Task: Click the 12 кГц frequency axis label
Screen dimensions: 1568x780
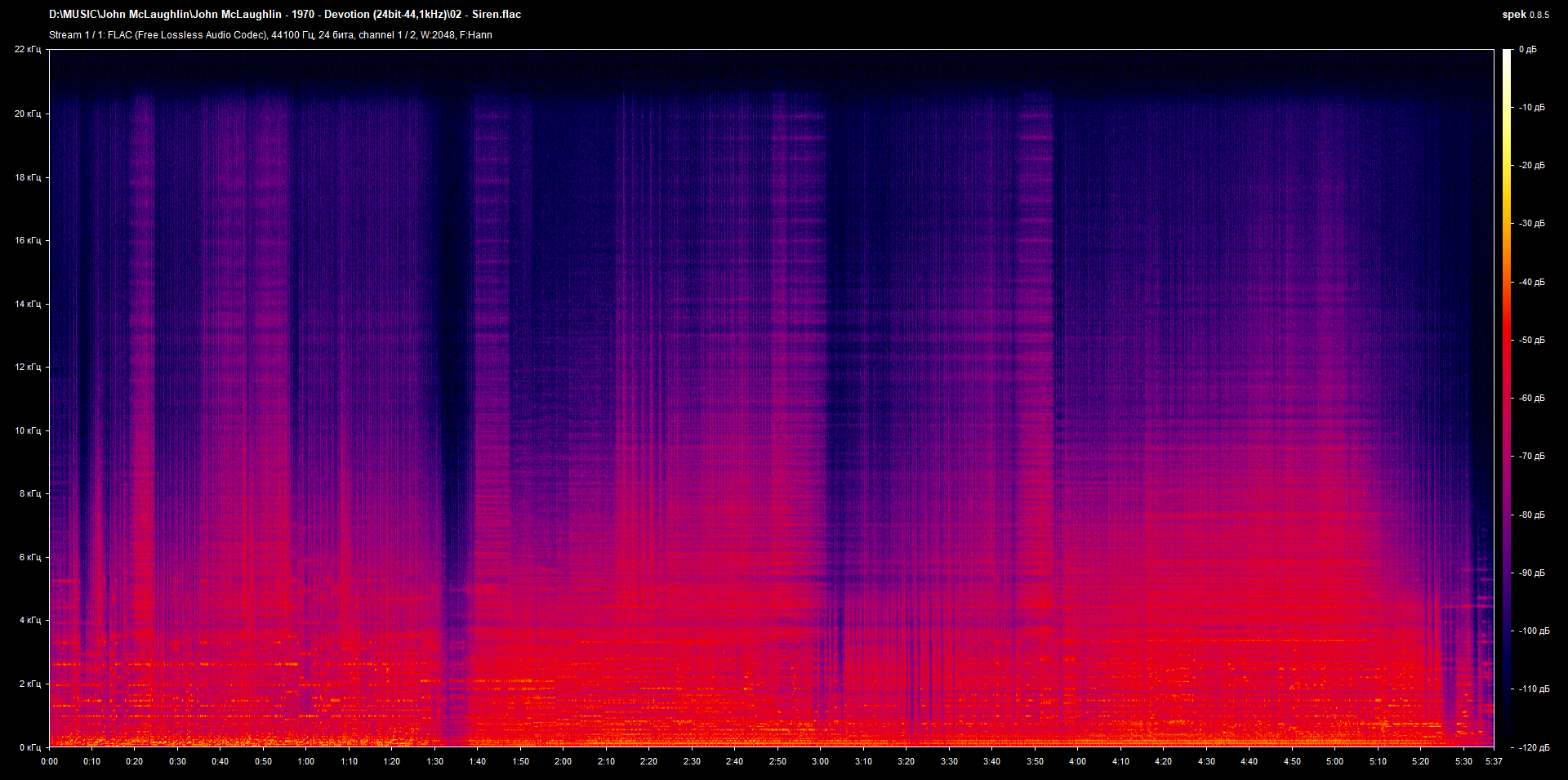Action: pos(28,367)
